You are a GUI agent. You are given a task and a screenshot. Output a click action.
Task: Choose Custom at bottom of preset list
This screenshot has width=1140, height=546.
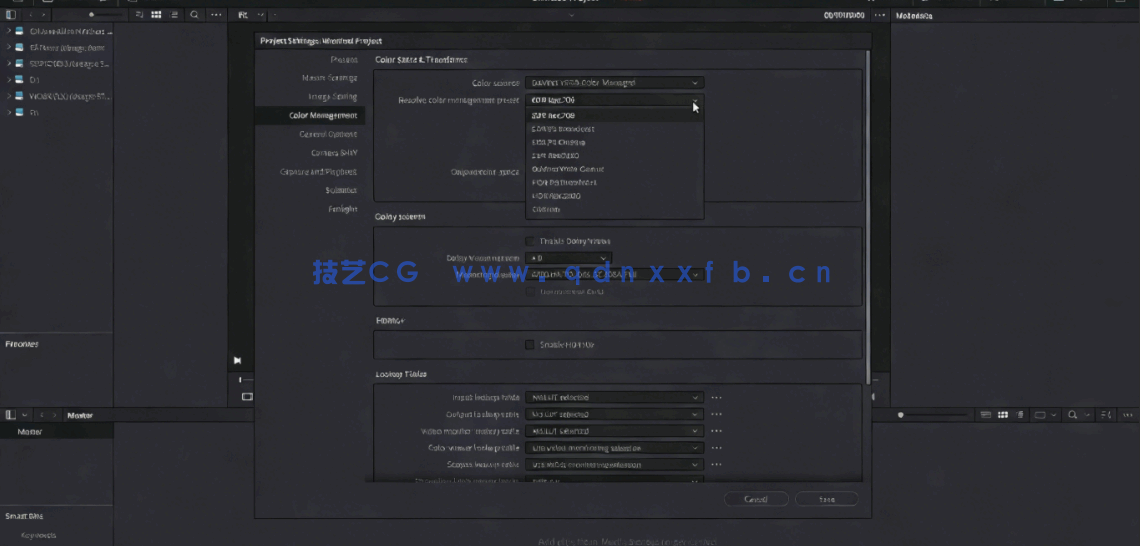click(614, 209)
